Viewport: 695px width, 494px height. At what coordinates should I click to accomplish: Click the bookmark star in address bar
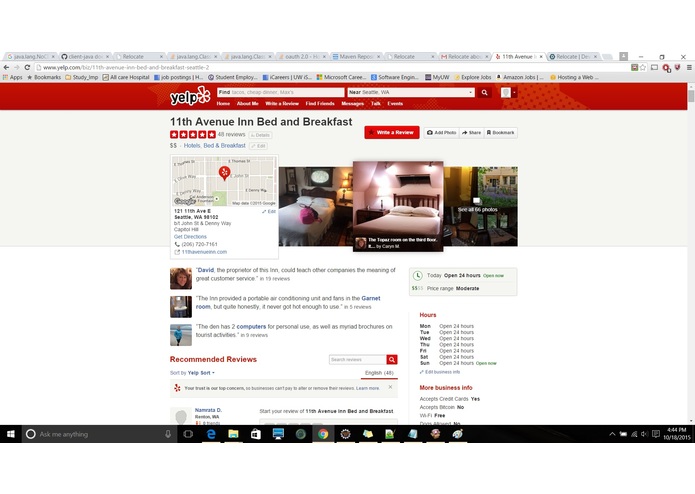click(x=643, y=67)
